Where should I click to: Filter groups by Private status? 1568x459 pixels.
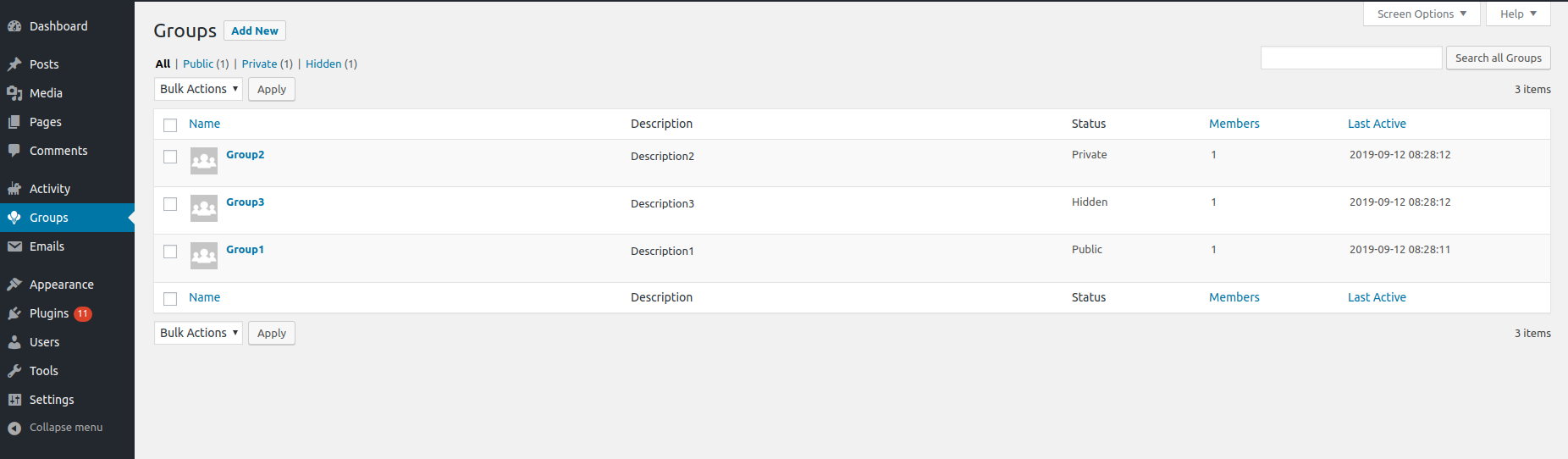pyautogui.click(x=267, y=64)
